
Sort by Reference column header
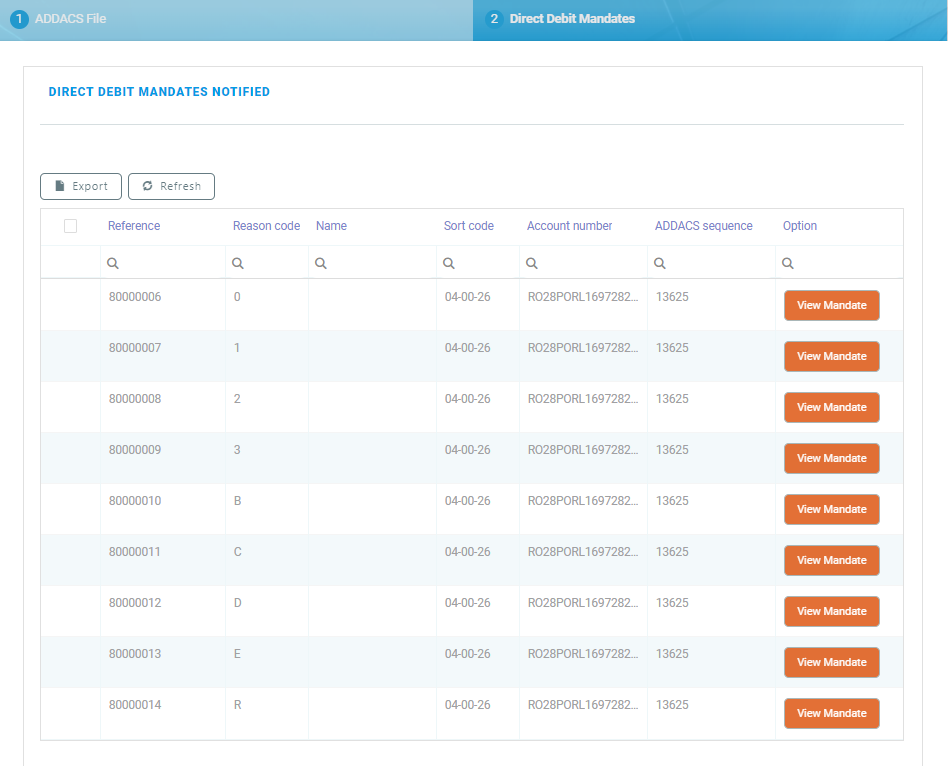pyautogui.click(x=134, y=226)
